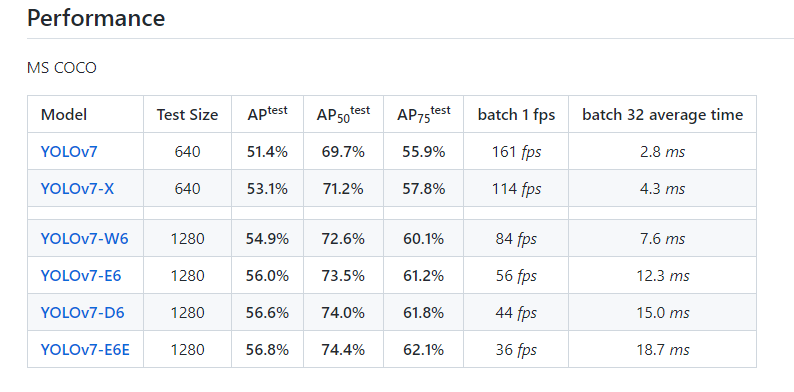Click the AP75 test column header
The height and width of the screenshot is (392, 794).
click(x=423, y=114)
